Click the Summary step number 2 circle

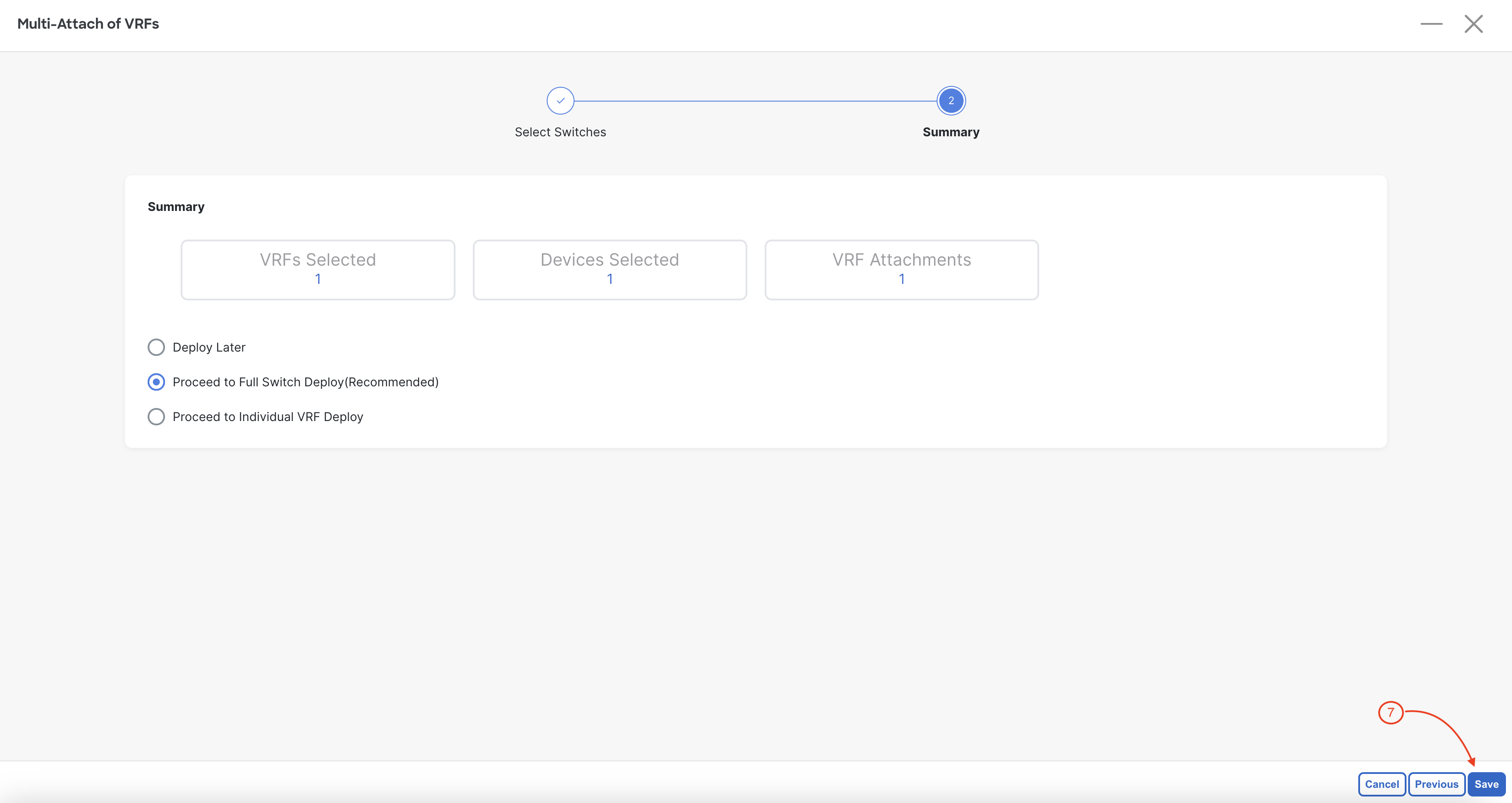[951, 101]
